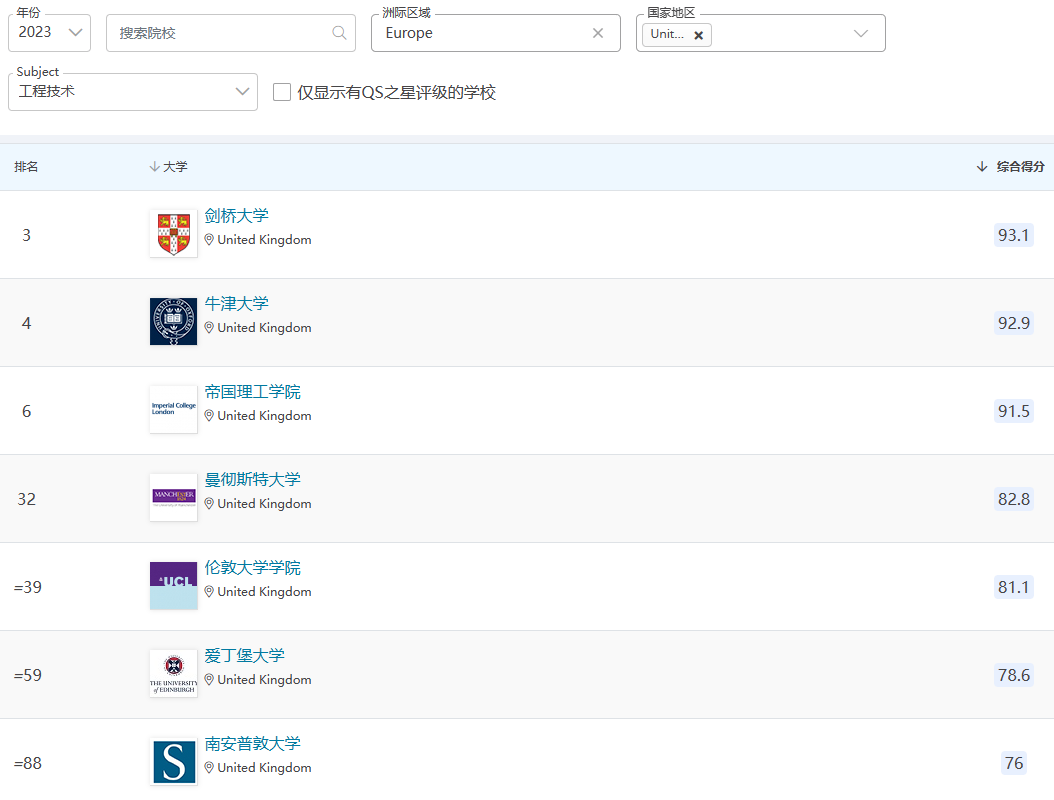Open the Imperial College London logo
This screenshot has height=800, width=1054.
[173, 409]
